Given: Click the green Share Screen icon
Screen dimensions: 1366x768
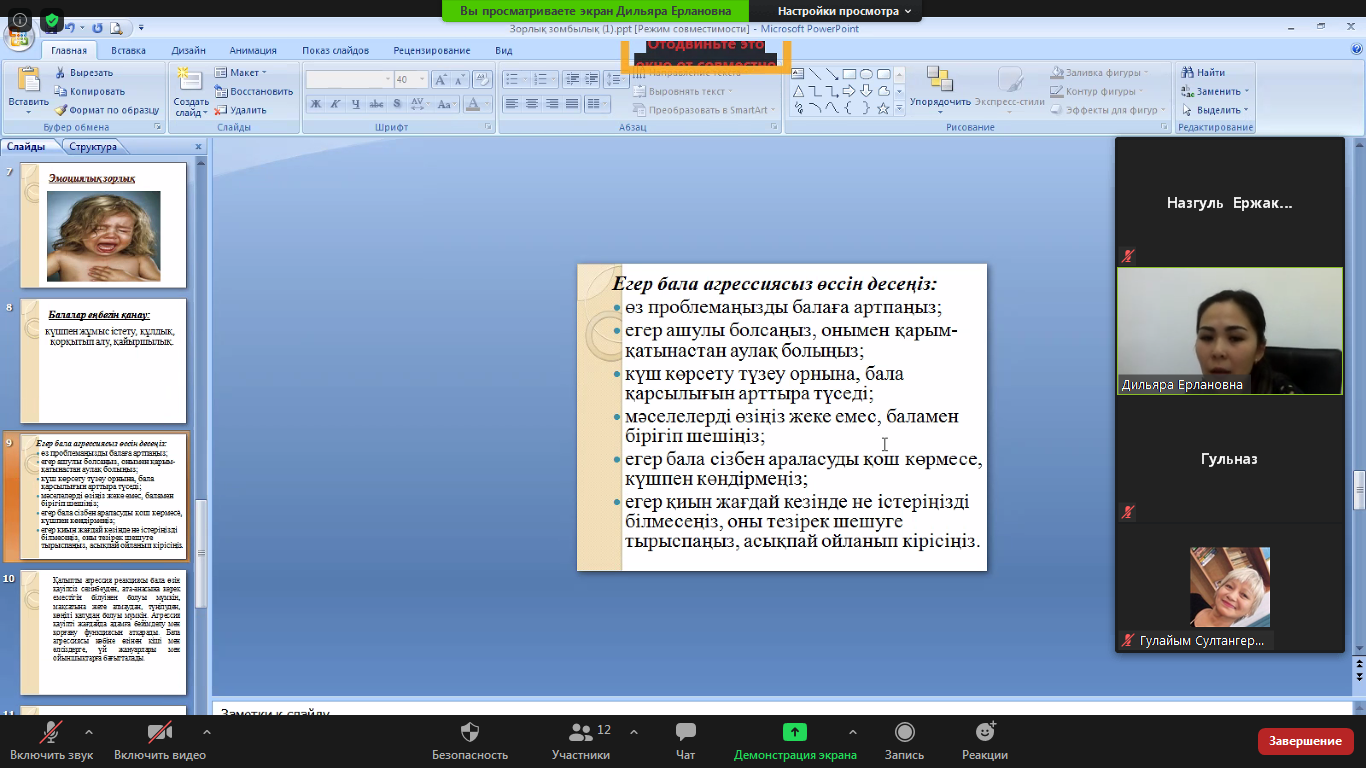Looking at the screenshot, I should pos(794,732).
